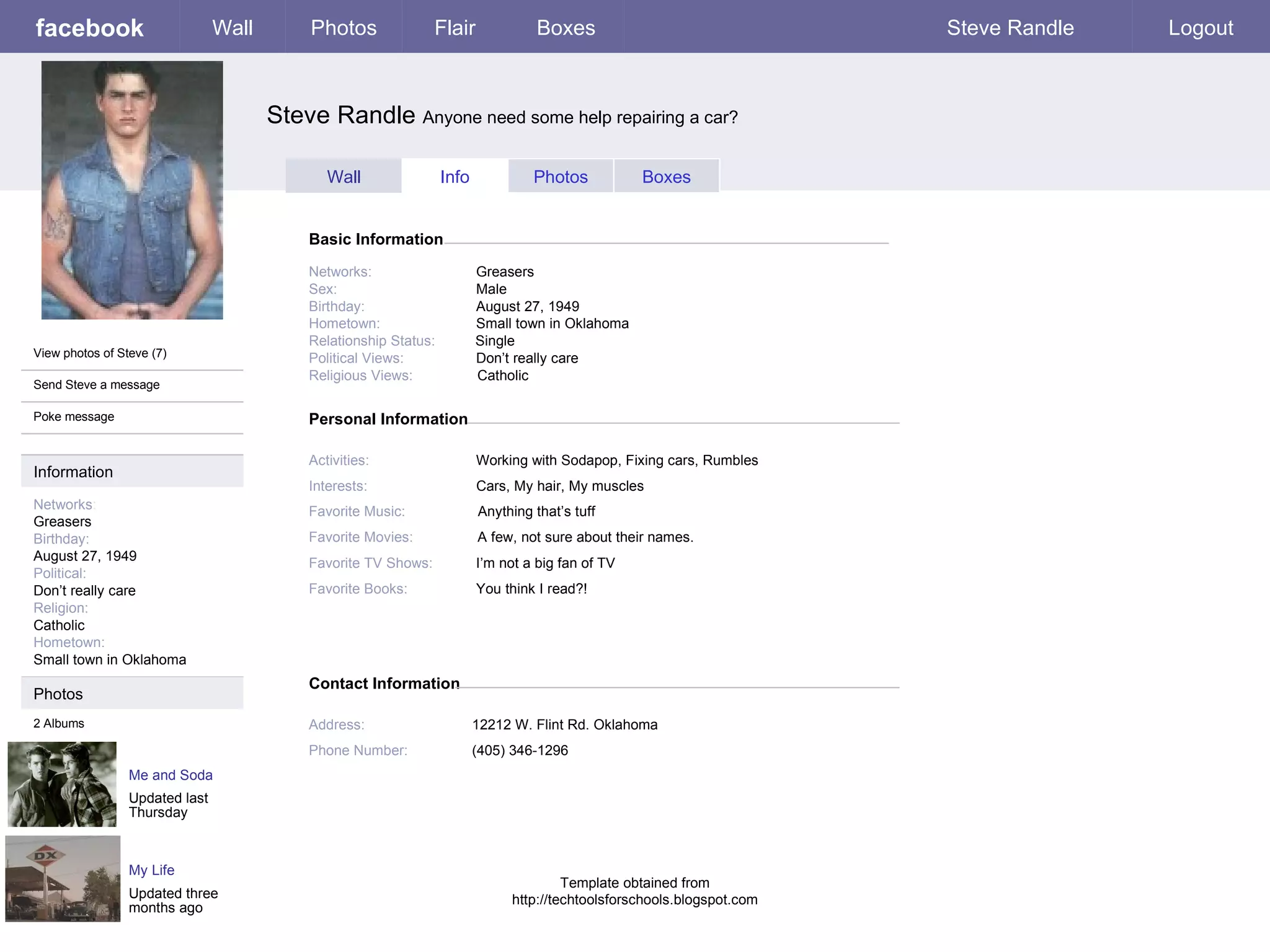This screenshot has width=1270, height=952.
Task: Click the facebook logo
Action: (x=89, y=28)
